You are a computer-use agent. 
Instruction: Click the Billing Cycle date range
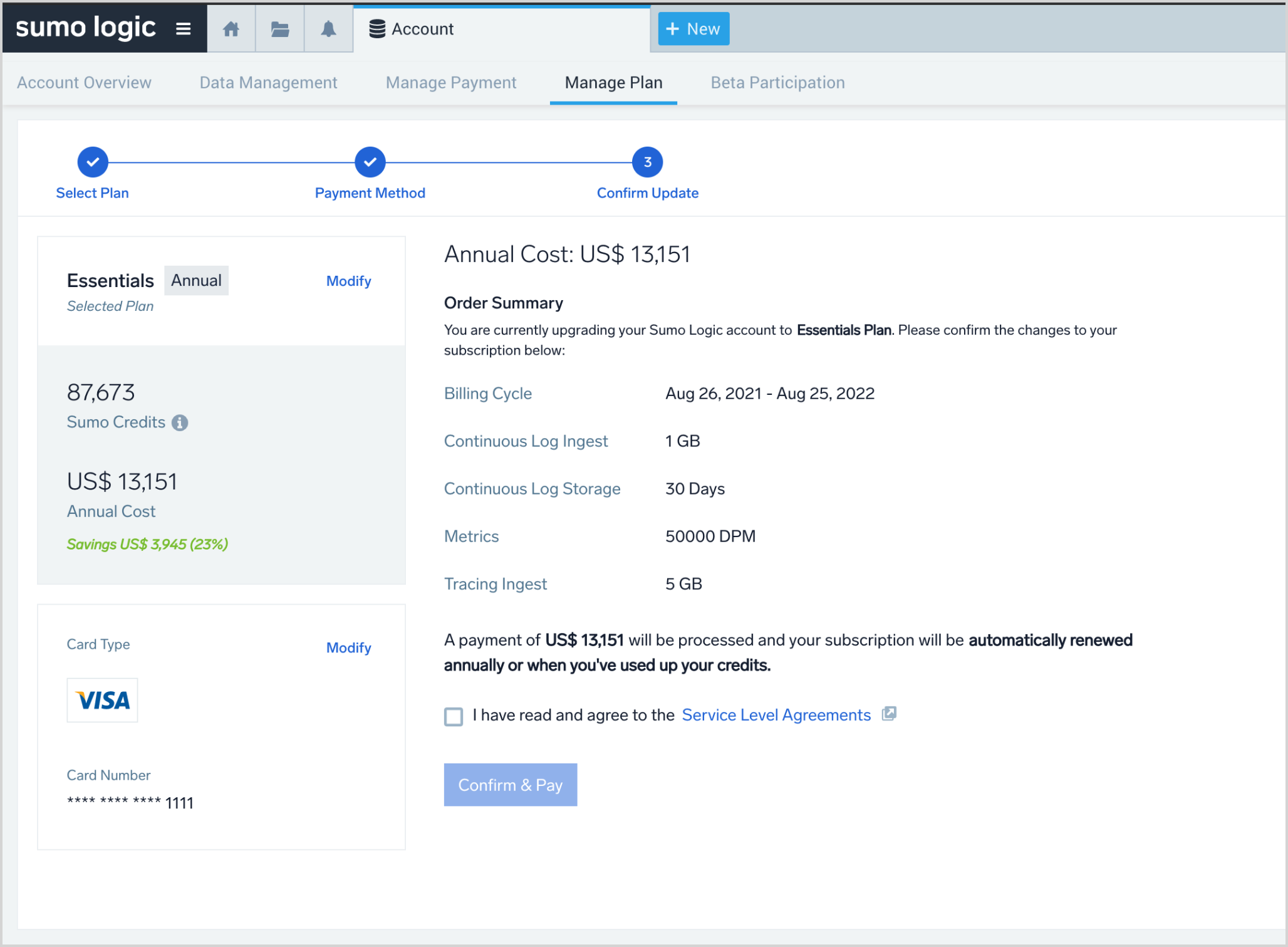(x=770, y=394)
